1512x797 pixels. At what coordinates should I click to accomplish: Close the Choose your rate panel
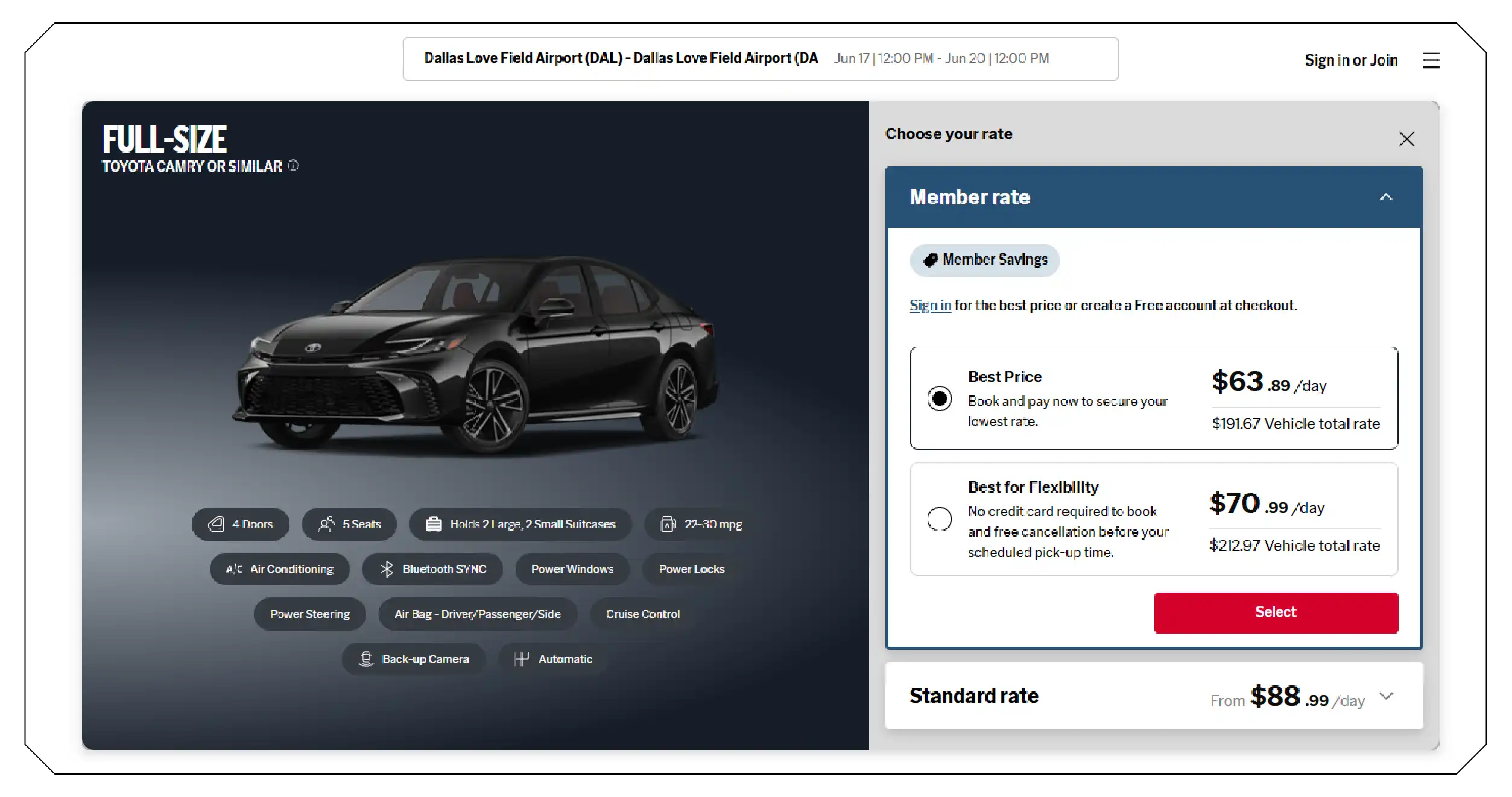pos(1406,139)
